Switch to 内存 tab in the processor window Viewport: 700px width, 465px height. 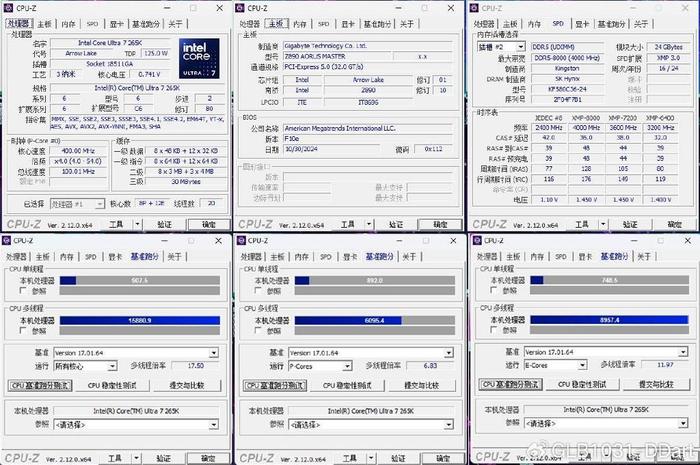pyautogui.click(x=68, y=24)
